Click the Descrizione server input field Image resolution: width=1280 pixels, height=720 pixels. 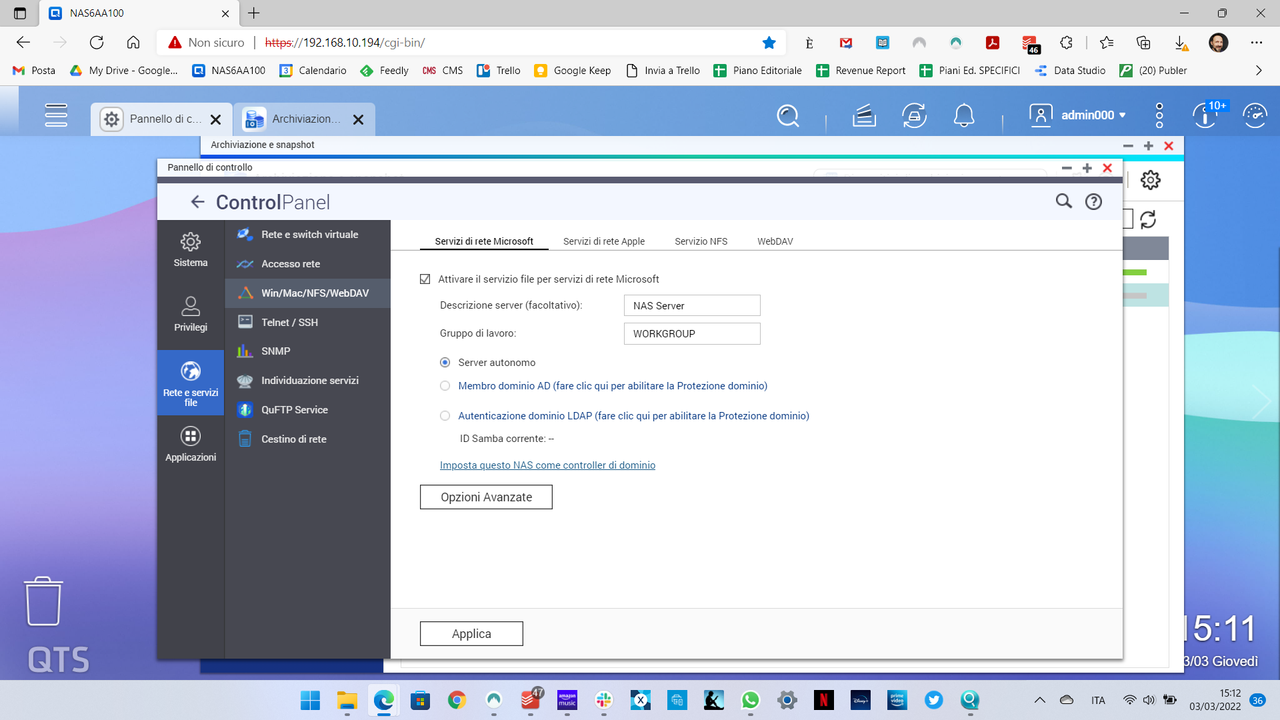pyautogui.click(x=691, y=305)
